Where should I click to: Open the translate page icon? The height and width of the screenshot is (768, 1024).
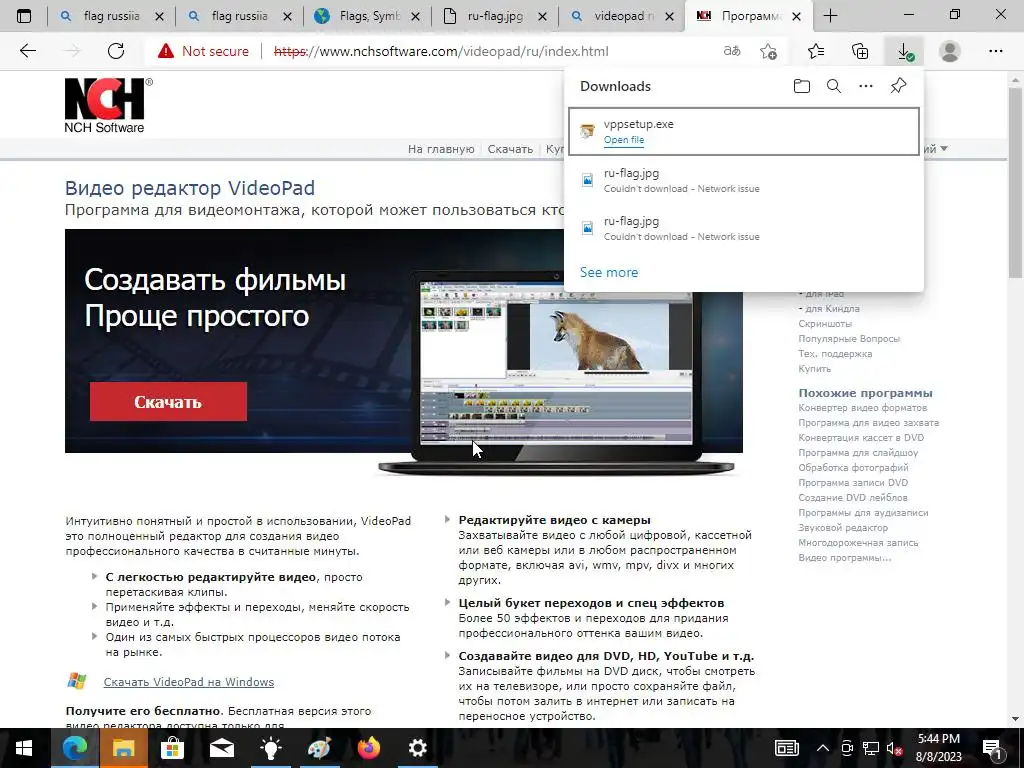coord(732,51)
